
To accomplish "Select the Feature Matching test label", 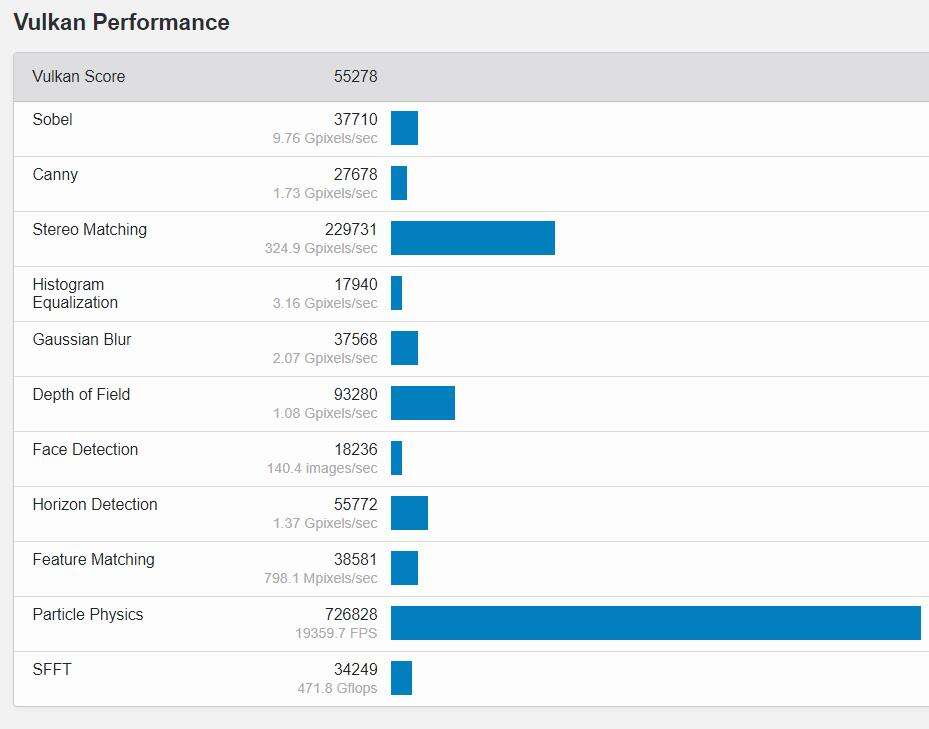I will (x=93, y=560).
